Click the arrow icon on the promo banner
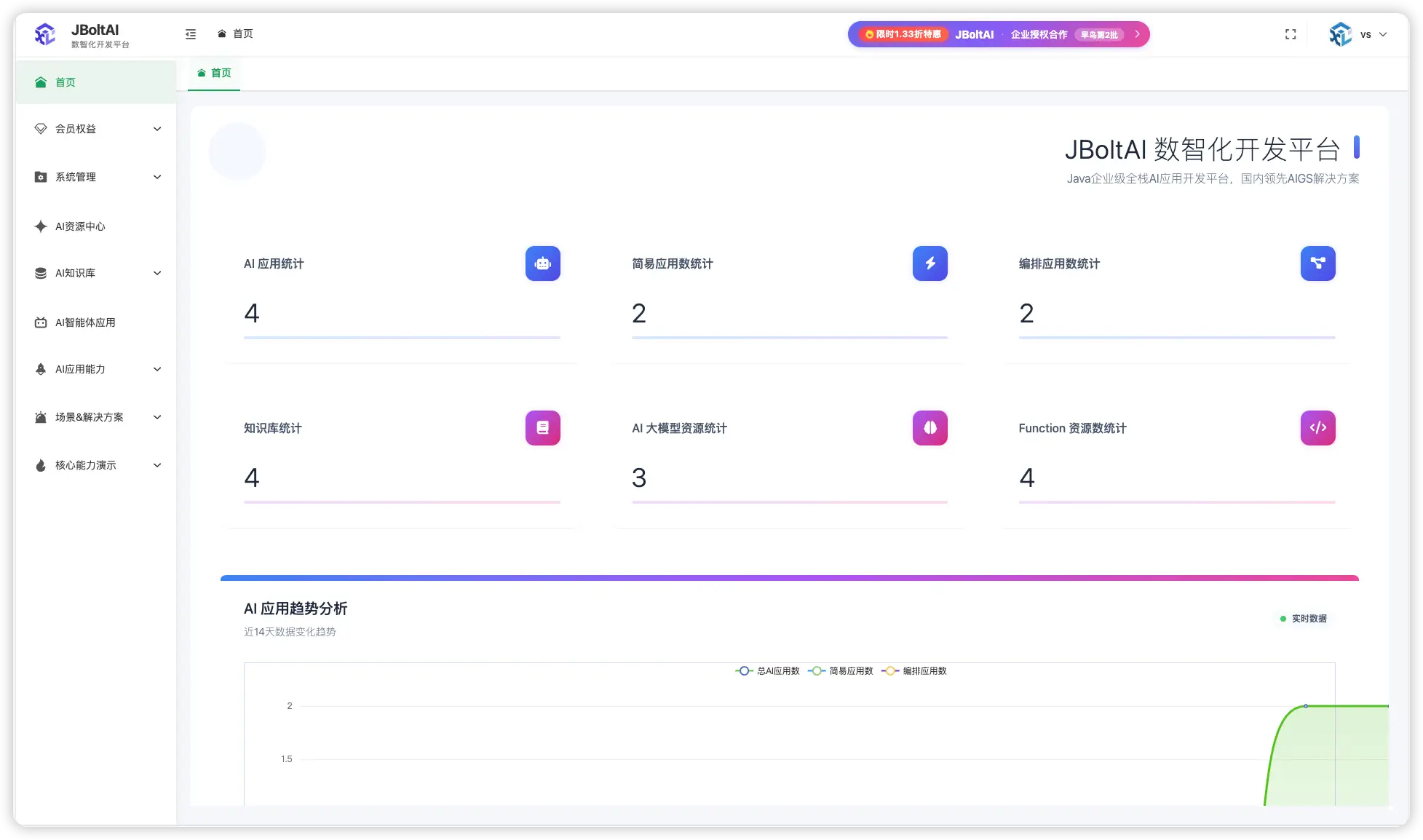The height and width of the screenshot is (840, 1423). (1137, 34)
